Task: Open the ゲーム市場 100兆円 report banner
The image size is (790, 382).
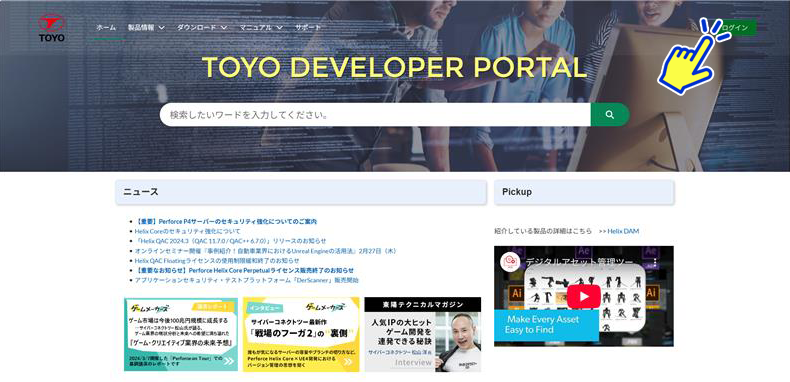Action: (x=181, y=335)
